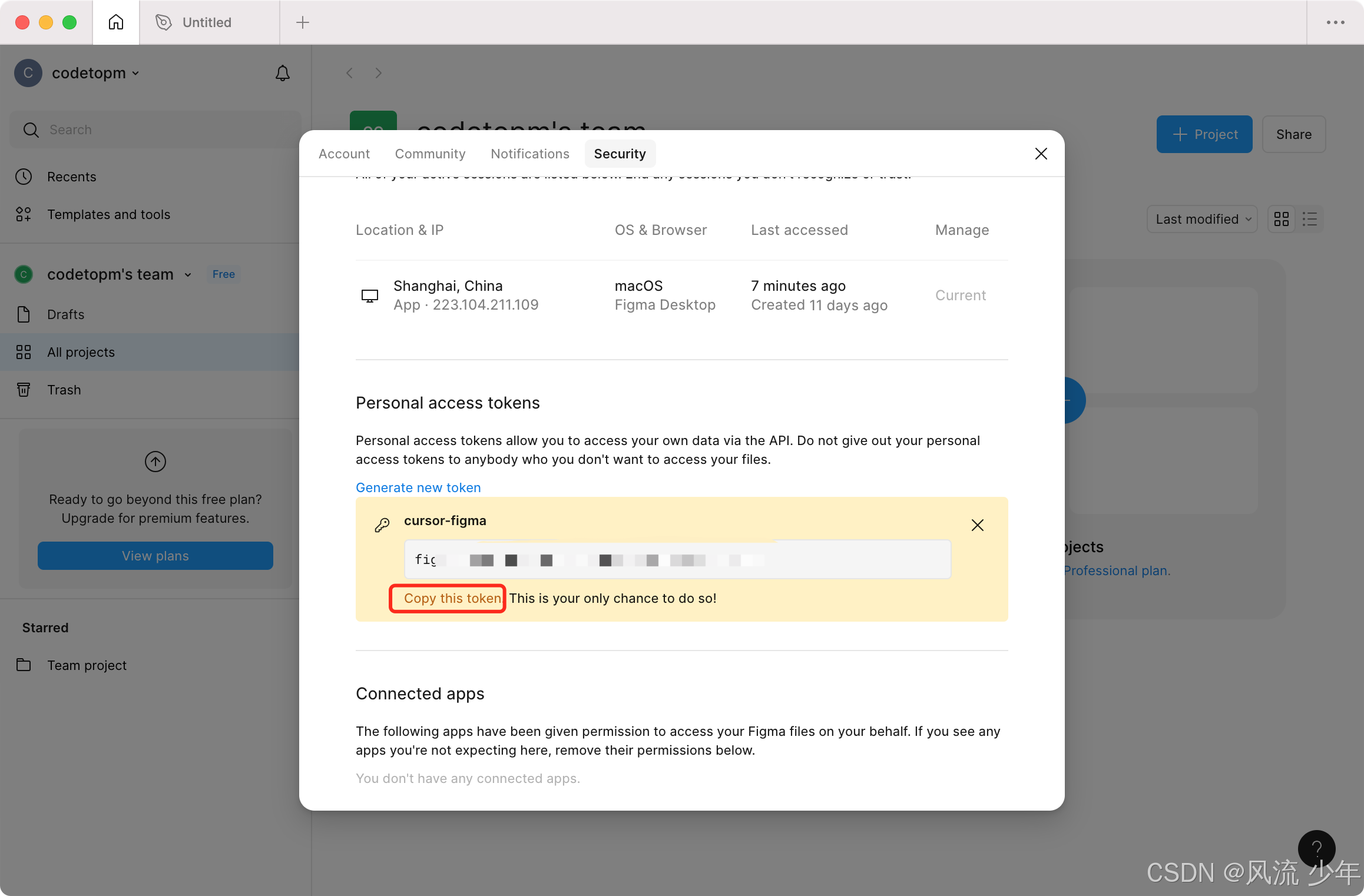1364x896 pixels.
Task: Click the Templates and tools icon
Action: pos(24,214)
